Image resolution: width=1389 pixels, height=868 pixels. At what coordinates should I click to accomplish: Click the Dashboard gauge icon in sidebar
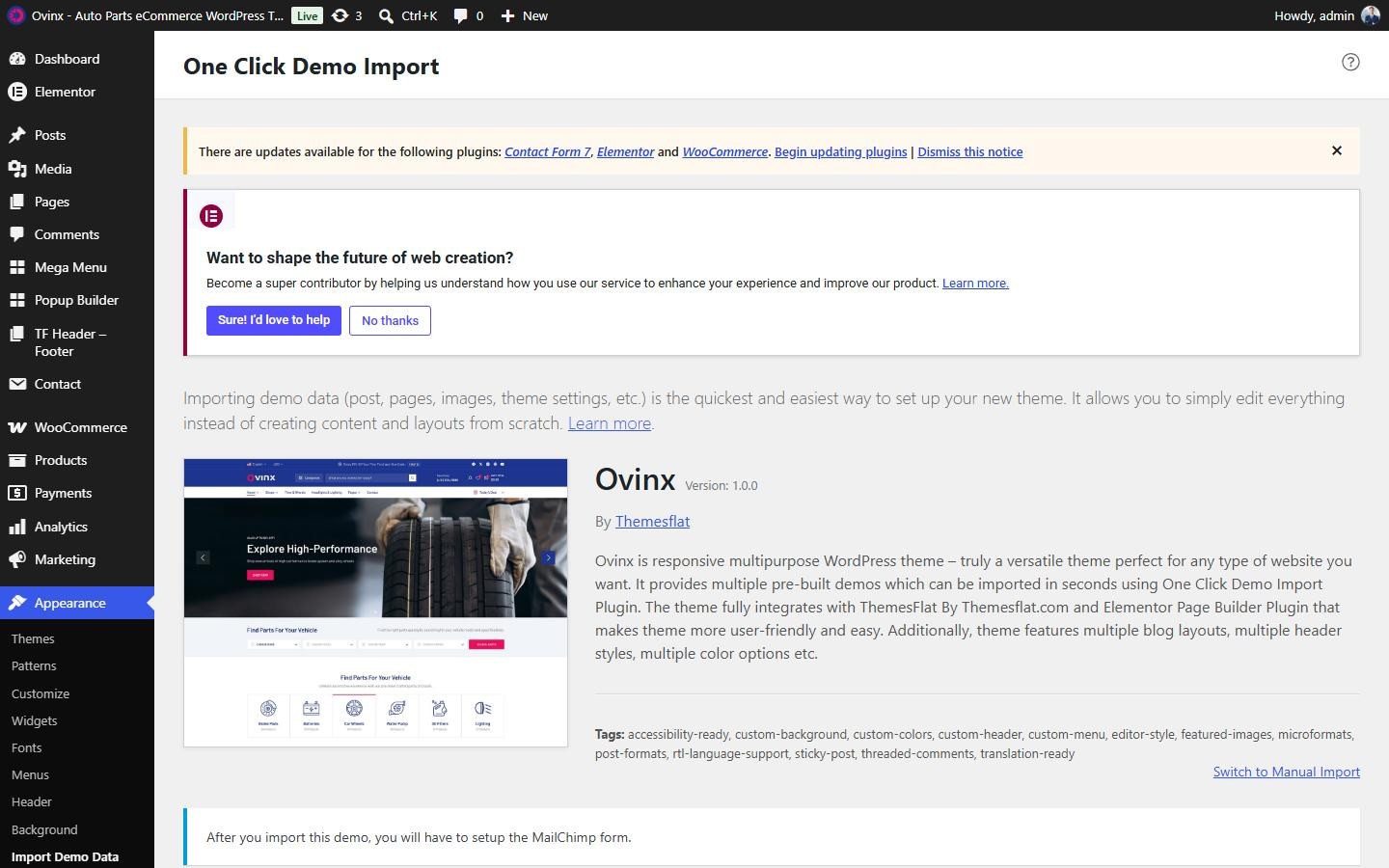[x=17, y=59]
